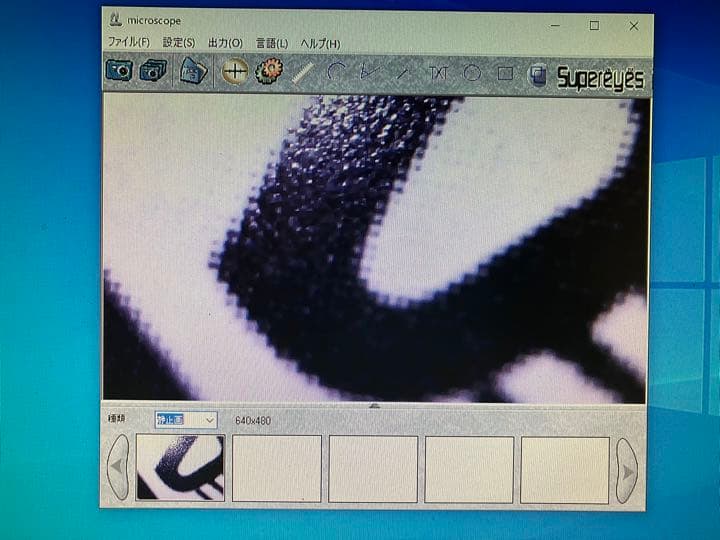The height and width of the screenshot is (540, 720).
Task: Click the overlapping windows icon in toolbar
Action: click(538, 75)
